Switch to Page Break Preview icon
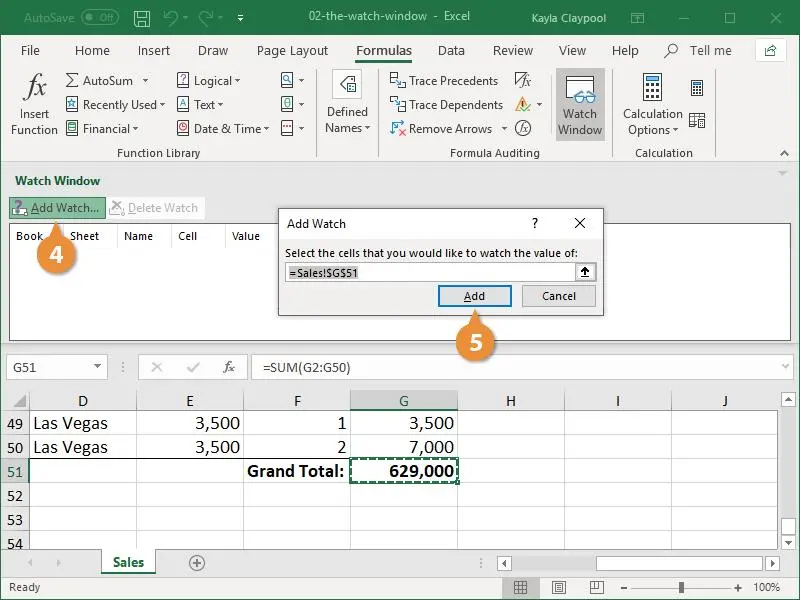Image resolution: width=800 pixels, height=600 pixels. pyautogui.click(x=596, y=587)
